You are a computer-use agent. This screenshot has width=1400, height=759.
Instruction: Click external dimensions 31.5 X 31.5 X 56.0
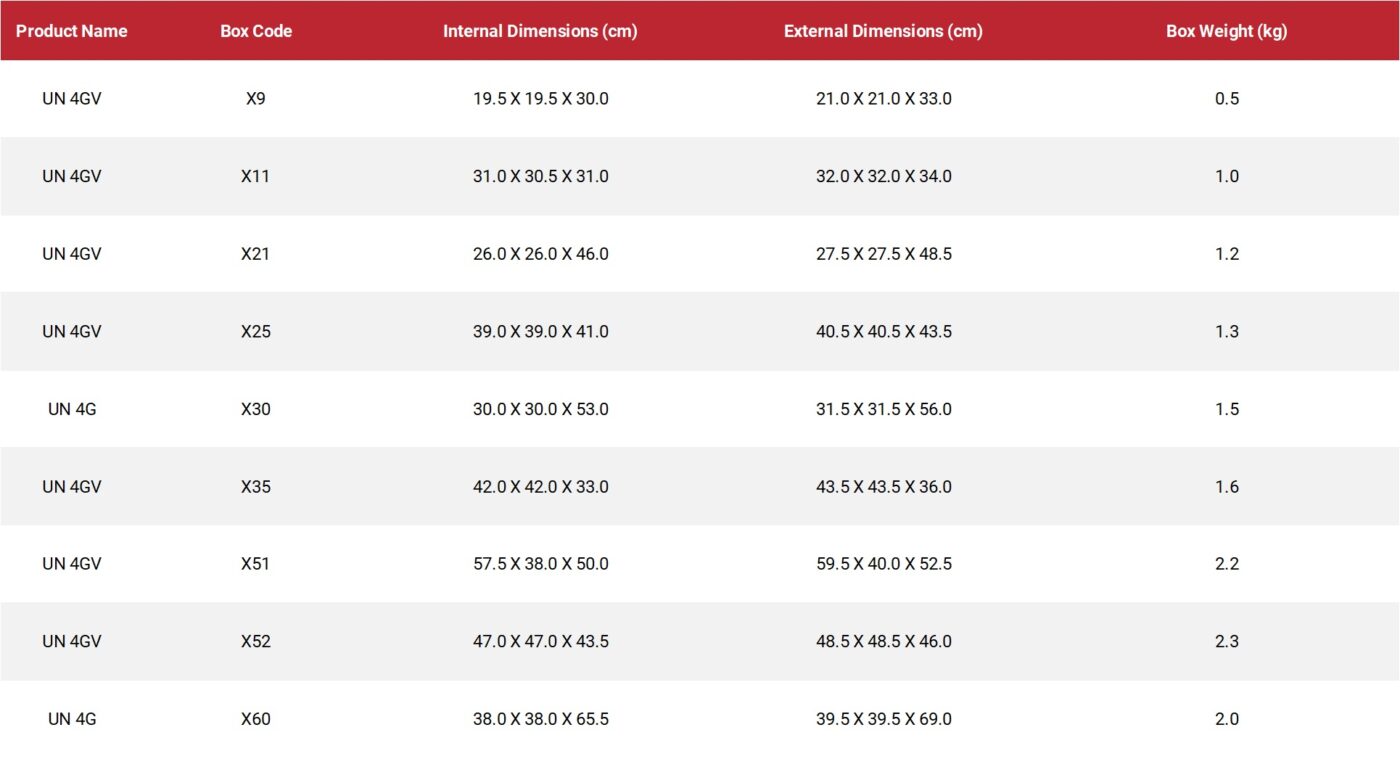click(x=884, y=409)
